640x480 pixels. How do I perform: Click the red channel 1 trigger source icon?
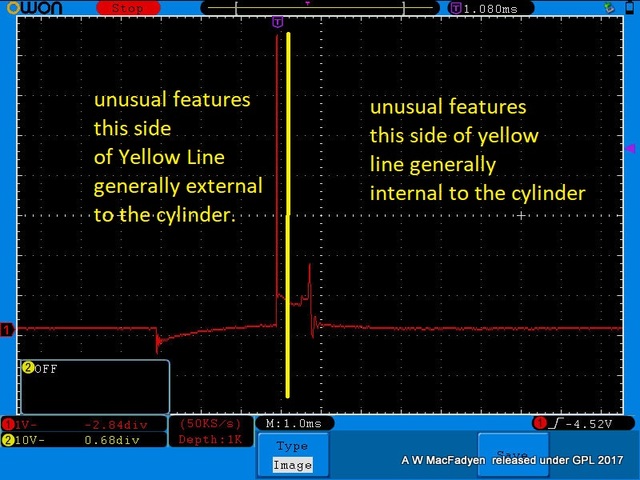pyautogui.click(x=540, y=424)
